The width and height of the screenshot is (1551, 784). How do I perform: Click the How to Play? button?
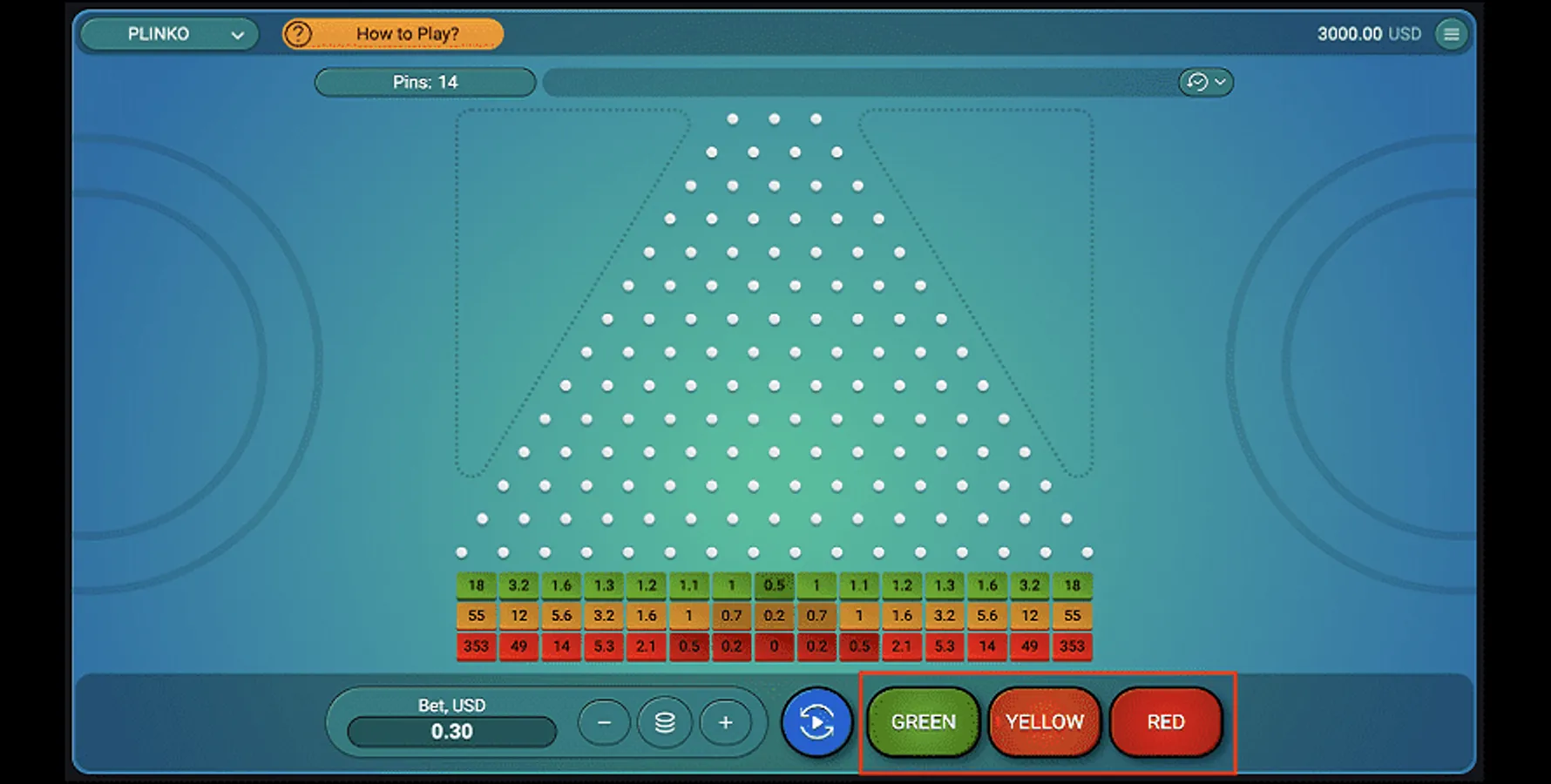[x=393, y=34]
